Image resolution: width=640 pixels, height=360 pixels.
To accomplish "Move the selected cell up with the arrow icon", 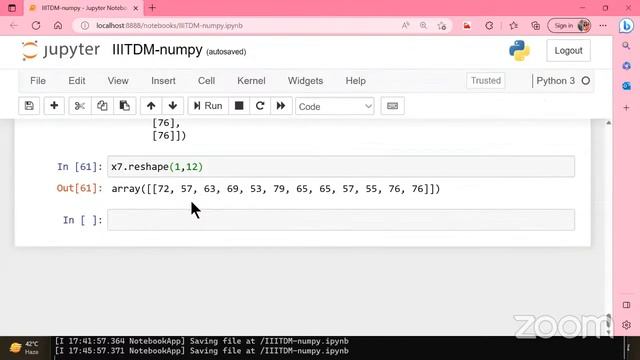I will point(151,106).
